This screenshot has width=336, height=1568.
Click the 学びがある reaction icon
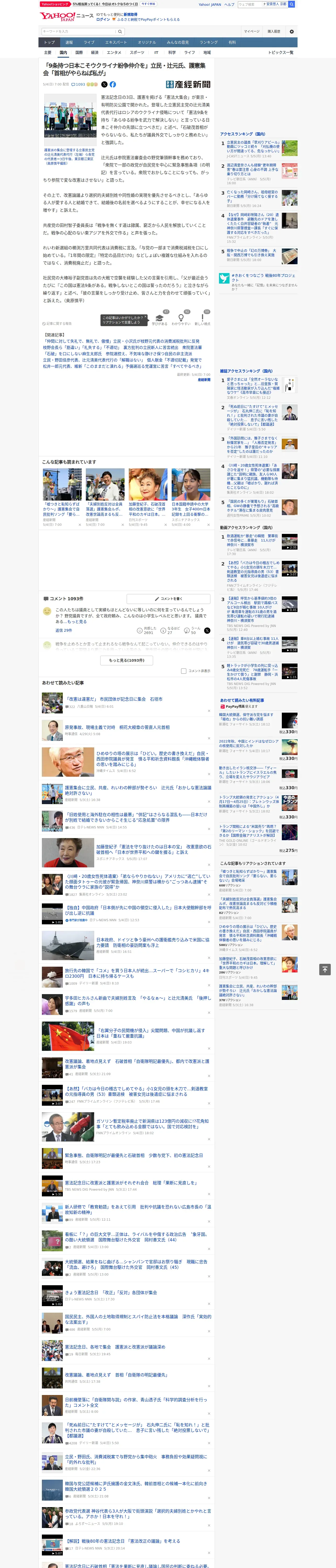[160, 318]
